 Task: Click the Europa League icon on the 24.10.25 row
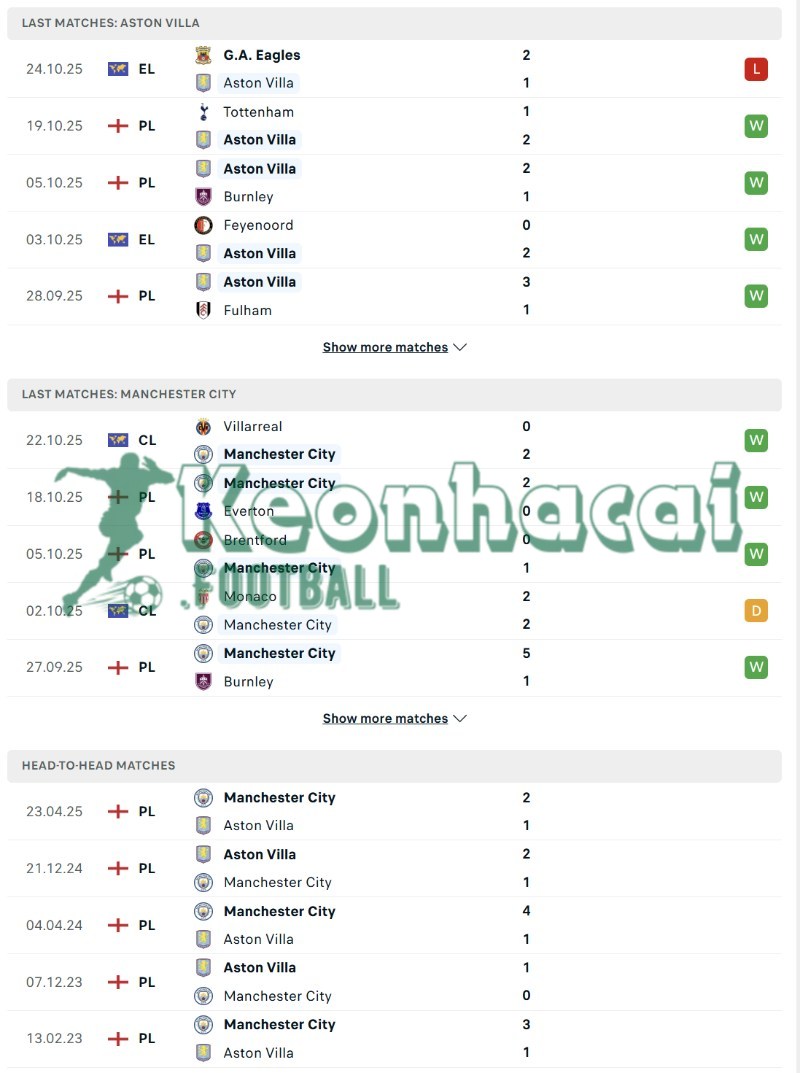[x=120, y=69]
